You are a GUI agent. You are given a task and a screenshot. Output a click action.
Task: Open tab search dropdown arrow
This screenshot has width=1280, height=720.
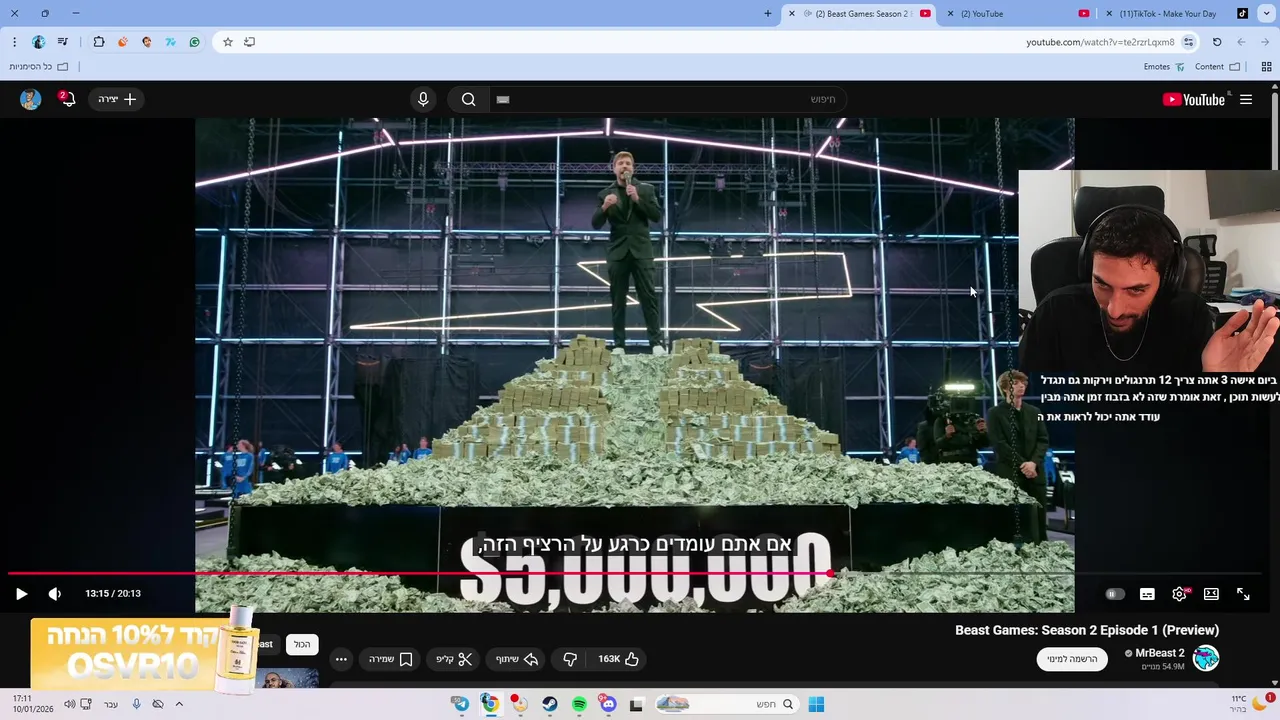pos(1266,14)
